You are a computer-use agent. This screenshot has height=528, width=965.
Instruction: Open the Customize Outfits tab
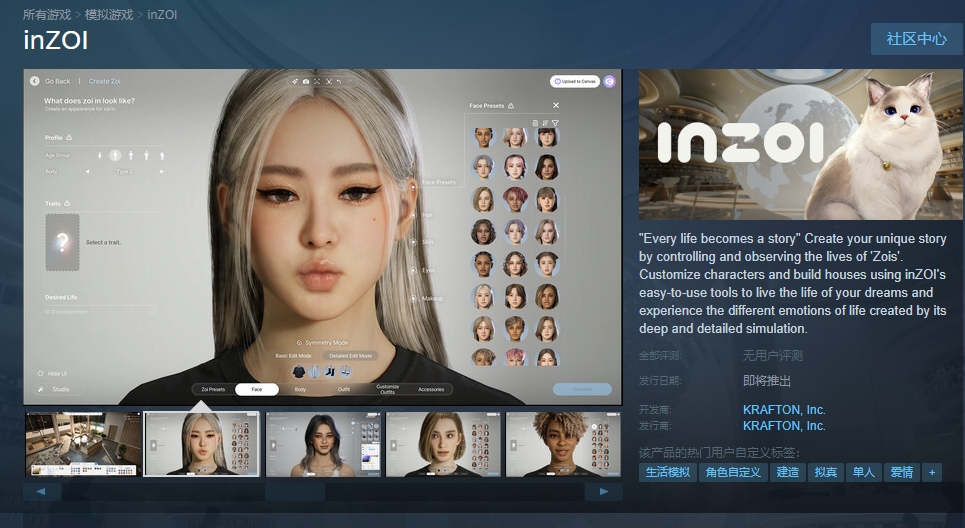(x=388, y=390)
